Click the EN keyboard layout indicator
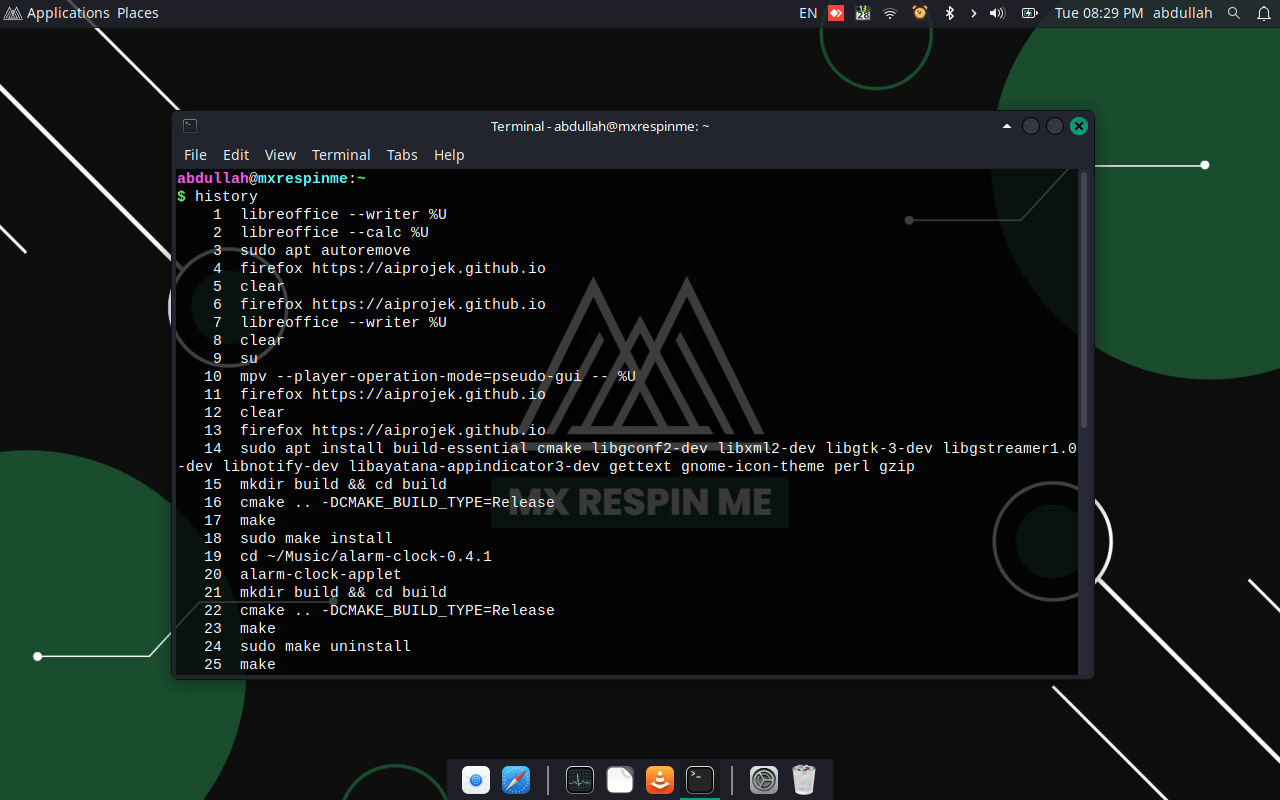Image resolution: width=1280 pixels, height=800 pixels. (808, 13)
